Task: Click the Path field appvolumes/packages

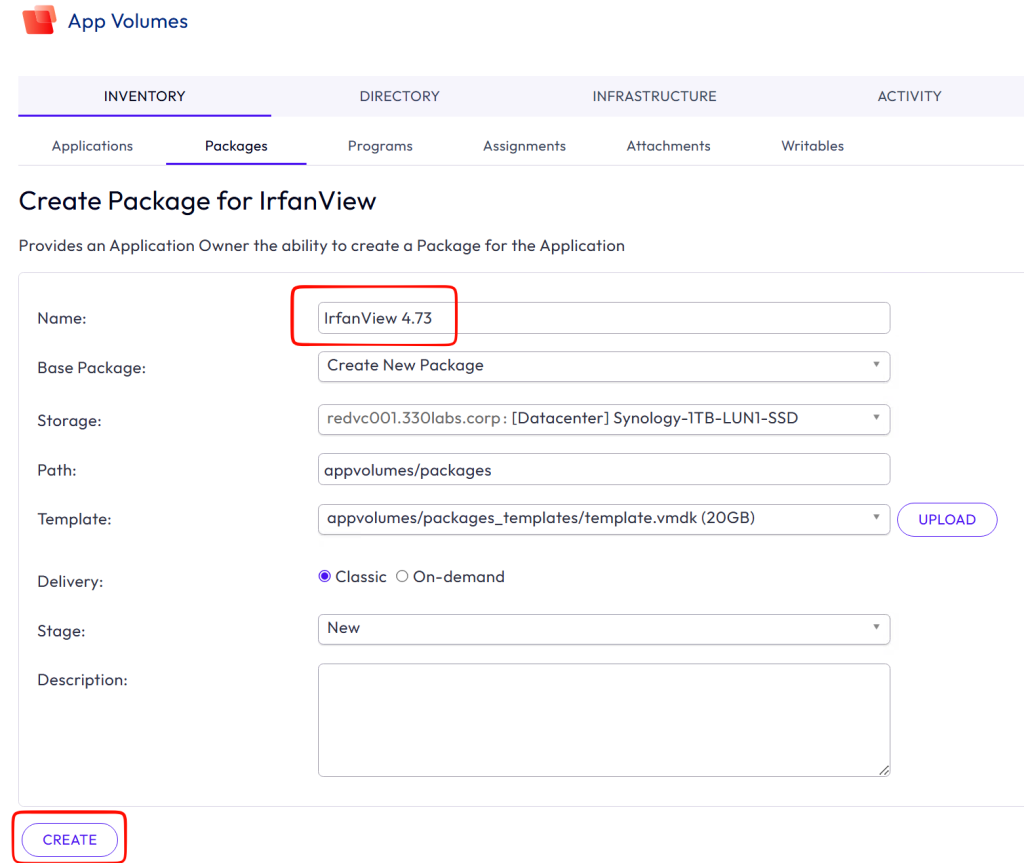Action: tap(603, 470)
